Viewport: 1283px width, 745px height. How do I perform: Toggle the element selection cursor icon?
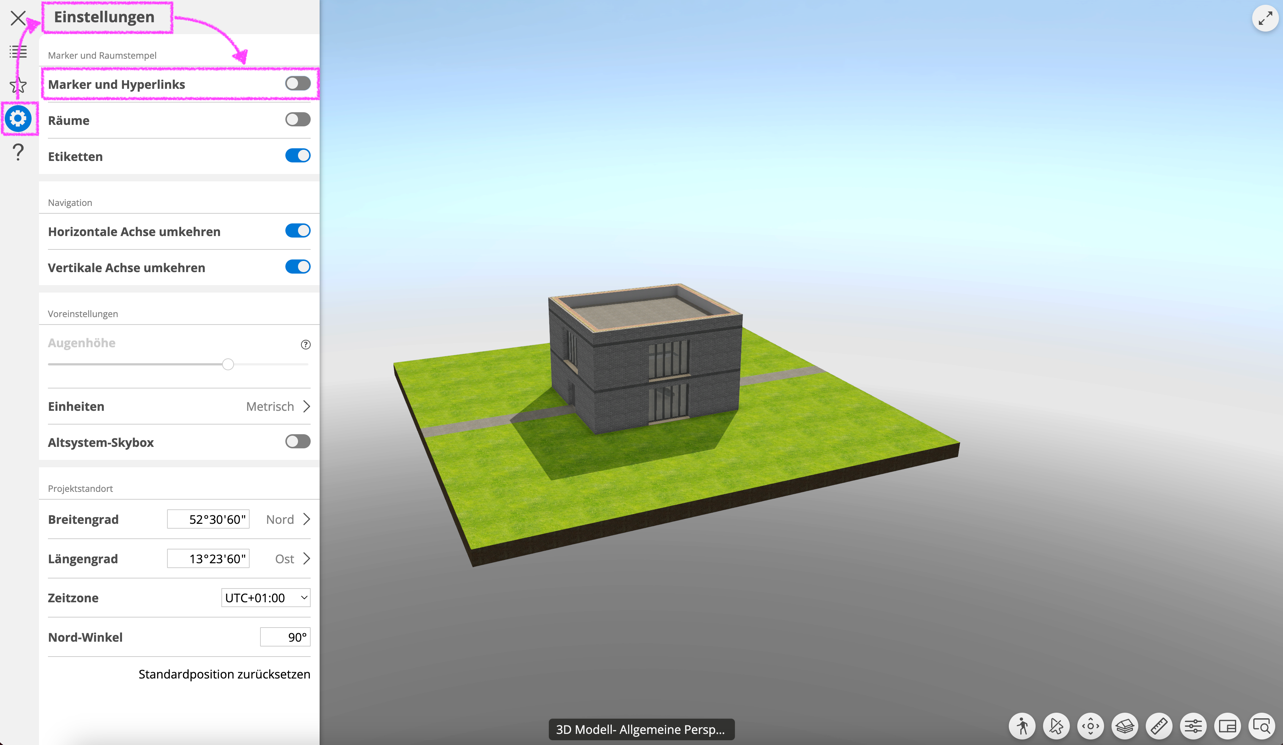(1056, 726)
